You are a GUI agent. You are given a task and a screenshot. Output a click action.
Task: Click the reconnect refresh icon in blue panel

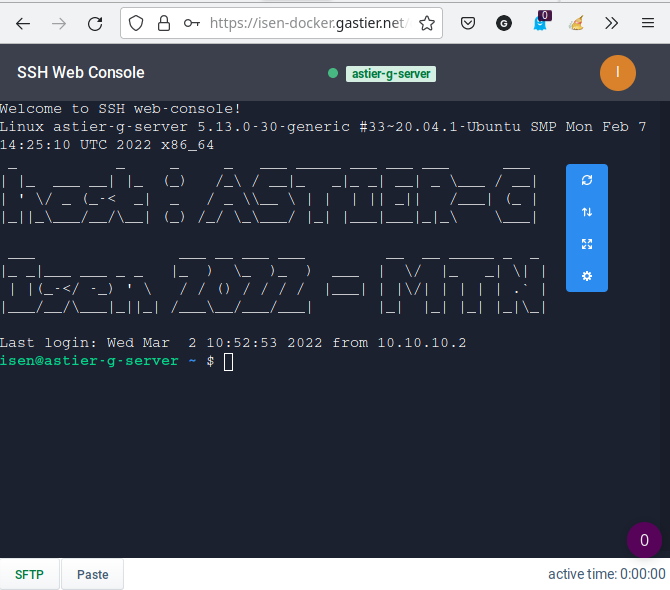pyautogui.click(x=587, y=180)
